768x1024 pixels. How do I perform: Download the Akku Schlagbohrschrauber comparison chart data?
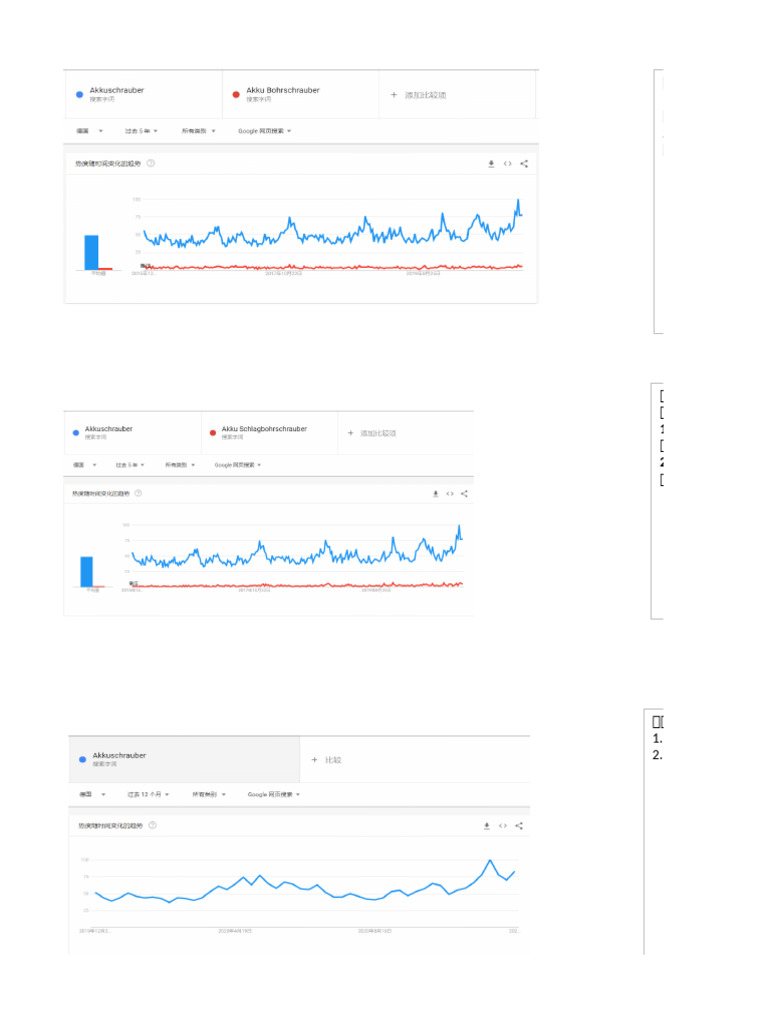(435, 493)
